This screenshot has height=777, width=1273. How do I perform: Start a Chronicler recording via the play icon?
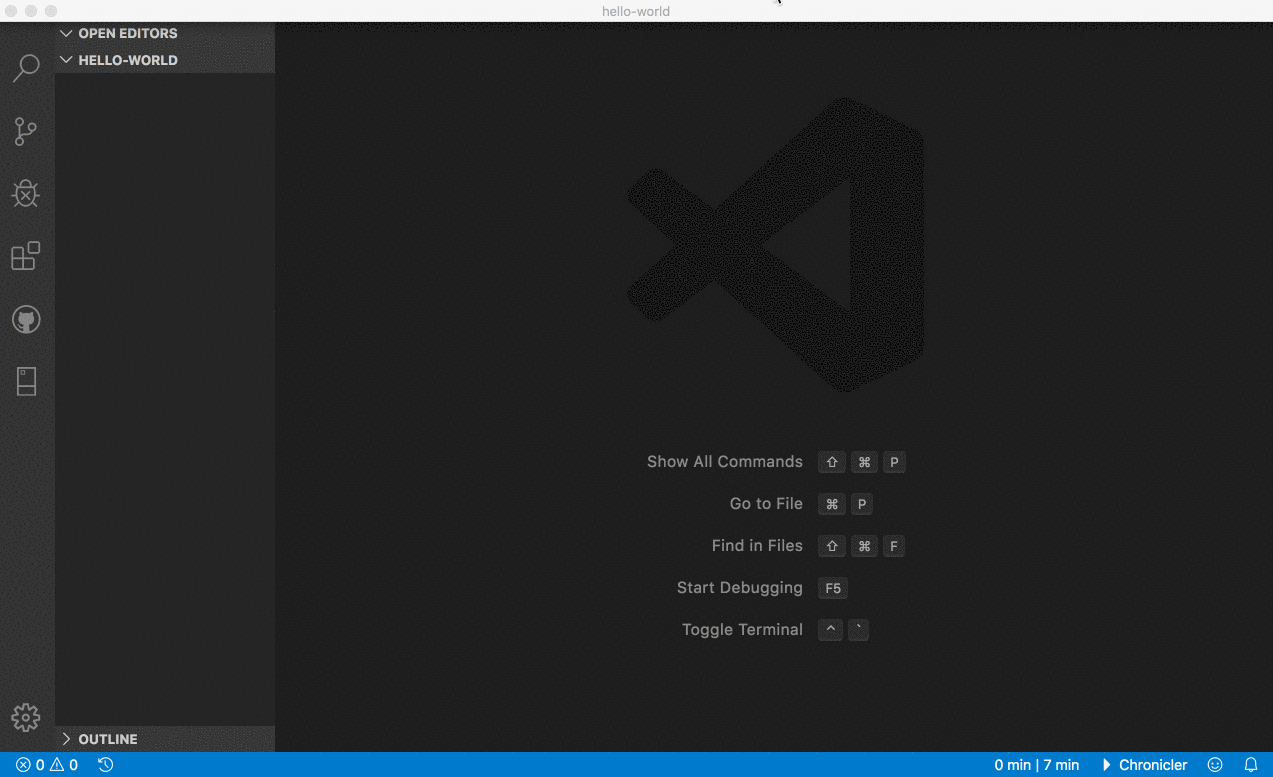coord(1106,764)
